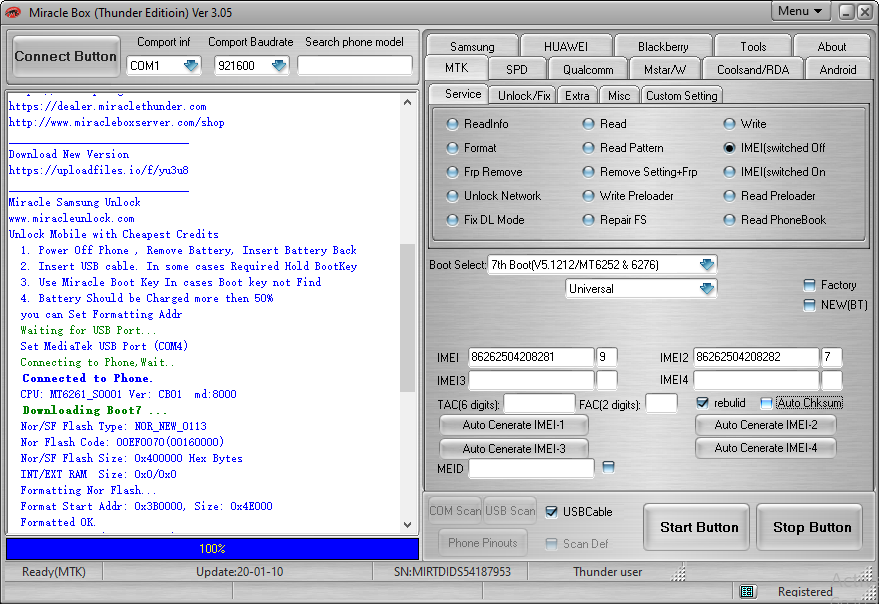Switch to the Blackberry tab

(663, 47)
